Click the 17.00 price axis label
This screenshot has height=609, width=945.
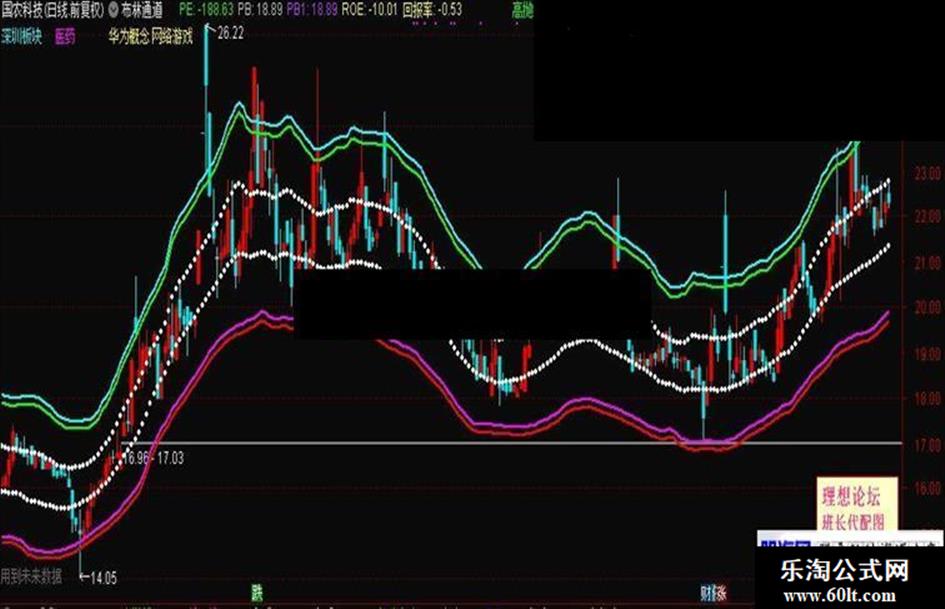point(927,446)
